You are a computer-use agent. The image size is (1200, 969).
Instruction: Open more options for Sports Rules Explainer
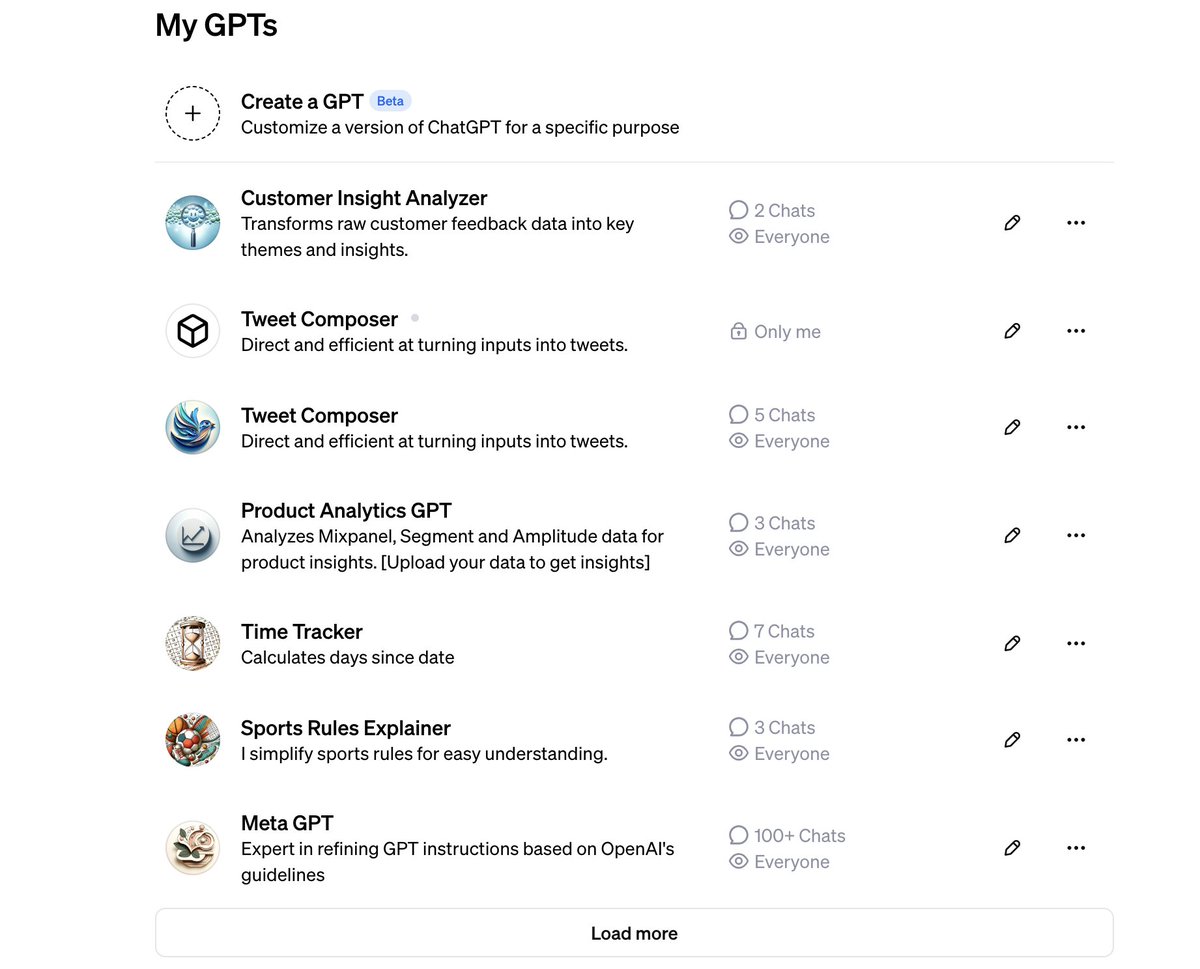tap(1076, 740)
